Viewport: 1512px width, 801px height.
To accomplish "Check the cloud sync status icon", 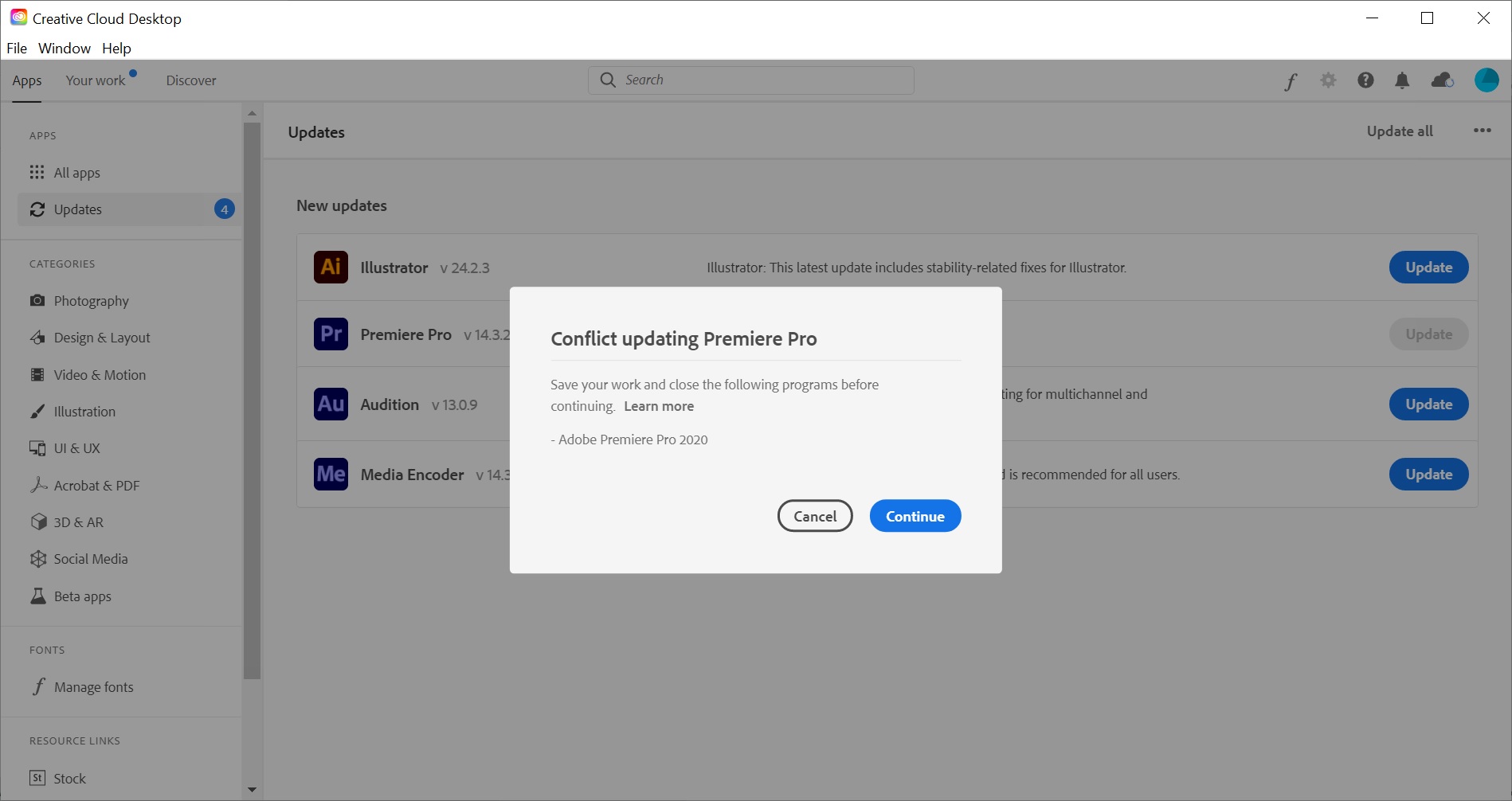I will 1443,80.
